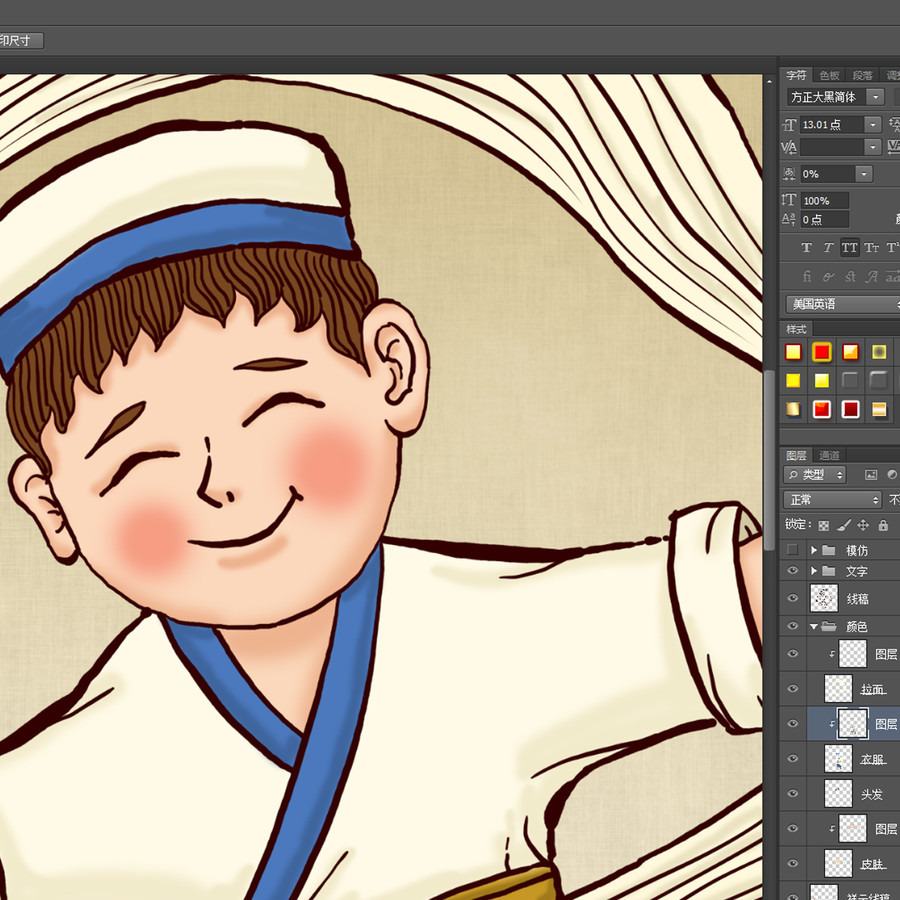
Task: Apply the dark red style with white border
Action: [850, 409]
